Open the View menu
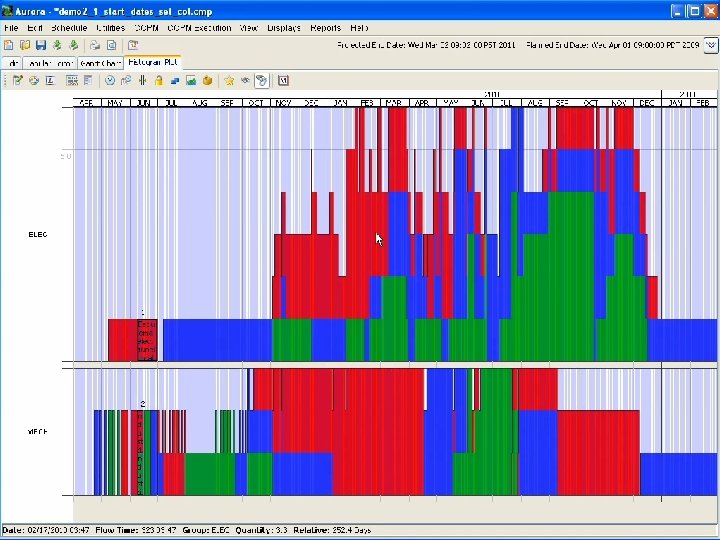 coord(249,28)
